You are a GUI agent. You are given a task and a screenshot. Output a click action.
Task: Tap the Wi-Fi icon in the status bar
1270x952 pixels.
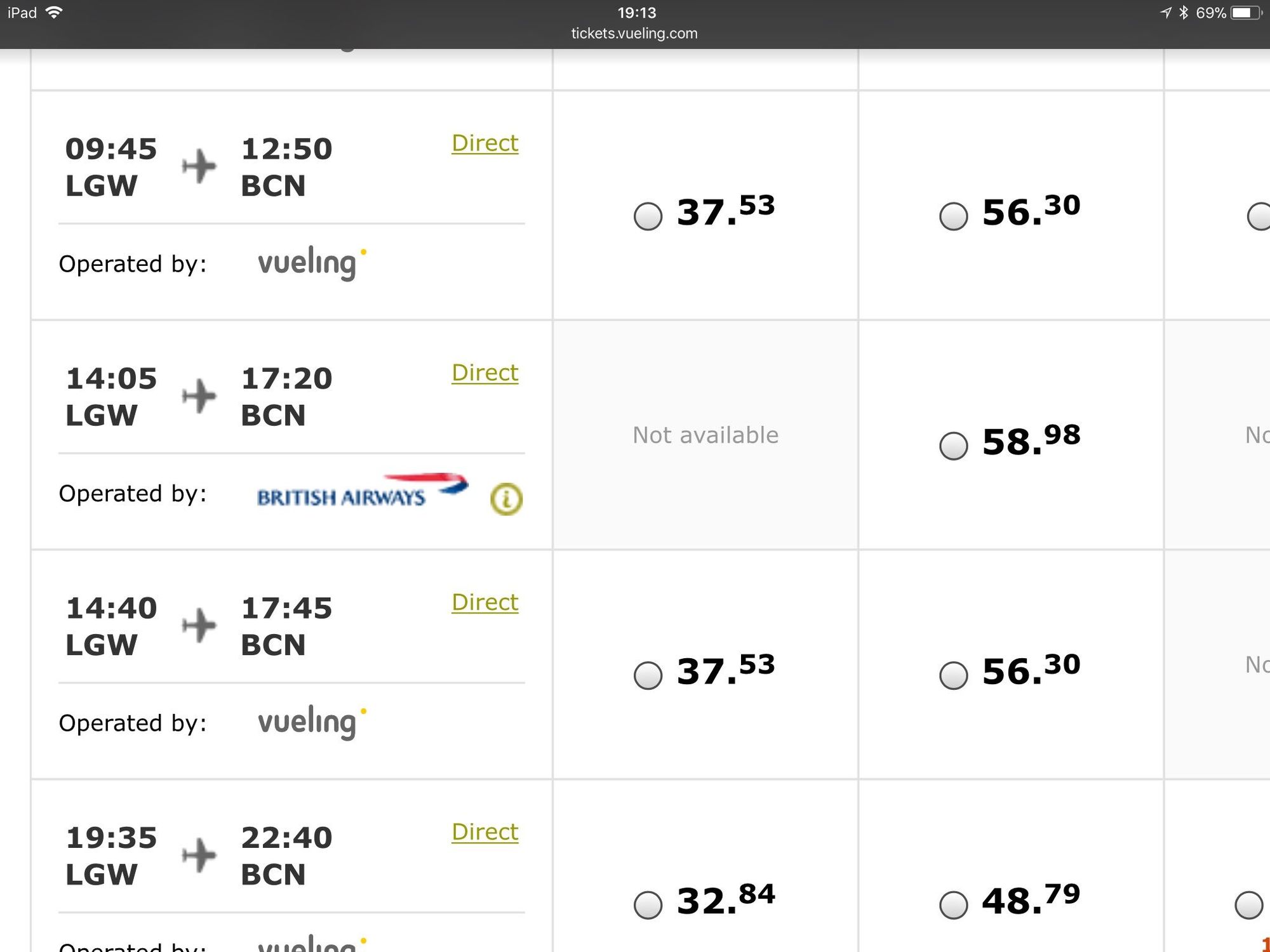click(55, 13)
